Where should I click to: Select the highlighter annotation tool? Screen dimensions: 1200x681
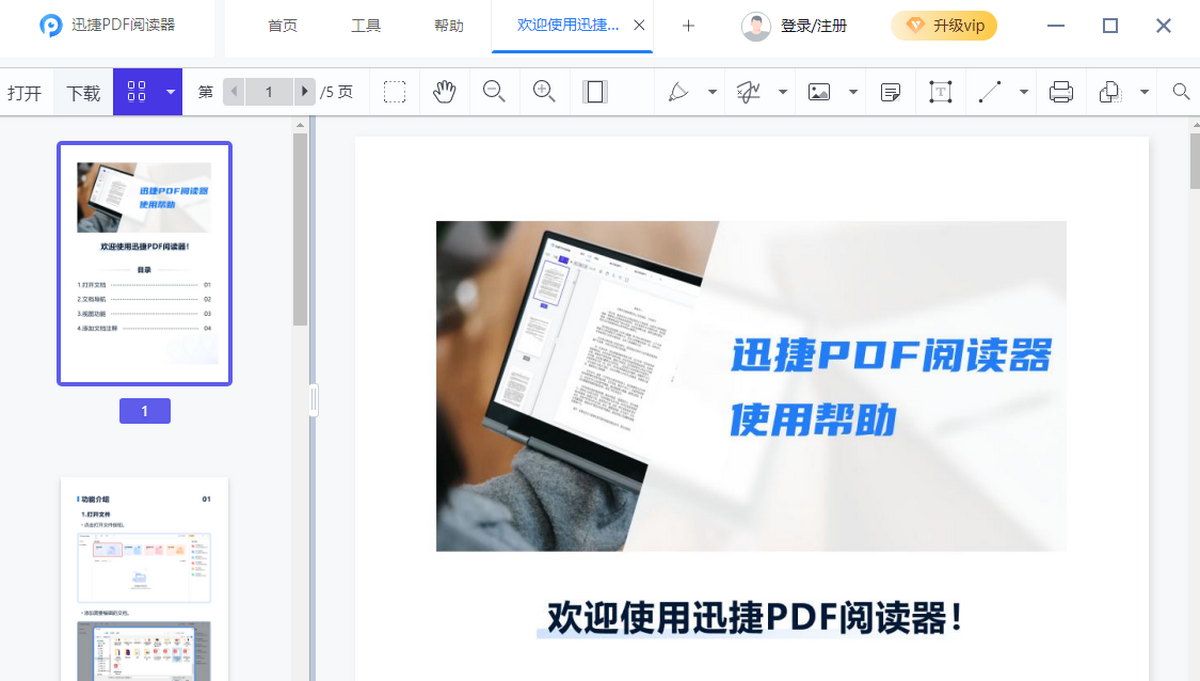679,91
